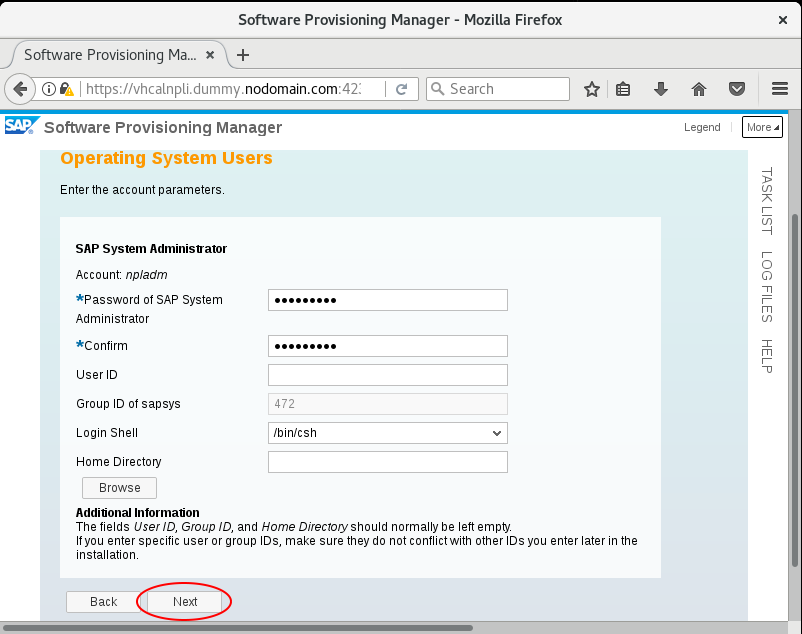
Task: Click the horizontal page scrollbar
Action: click(x=238, y=627)
